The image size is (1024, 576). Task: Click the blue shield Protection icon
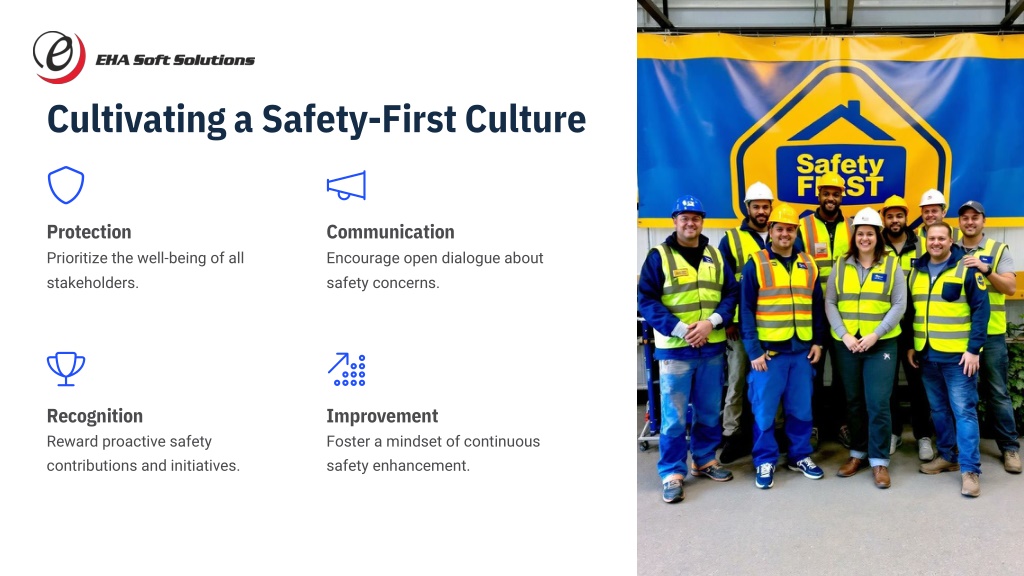pos(66,185)
